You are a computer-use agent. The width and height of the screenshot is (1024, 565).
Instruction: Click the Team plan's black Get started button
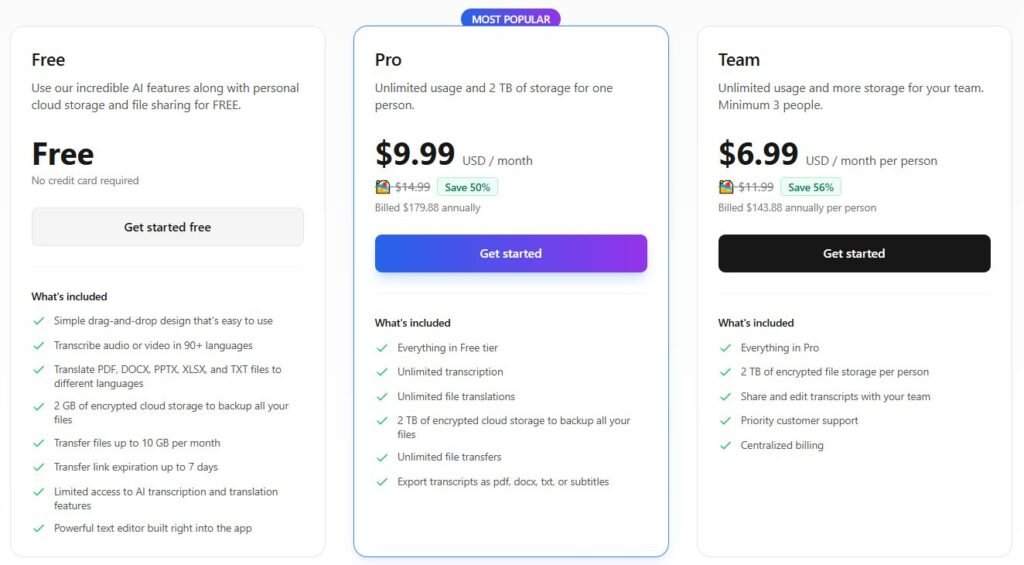point(853,253)
